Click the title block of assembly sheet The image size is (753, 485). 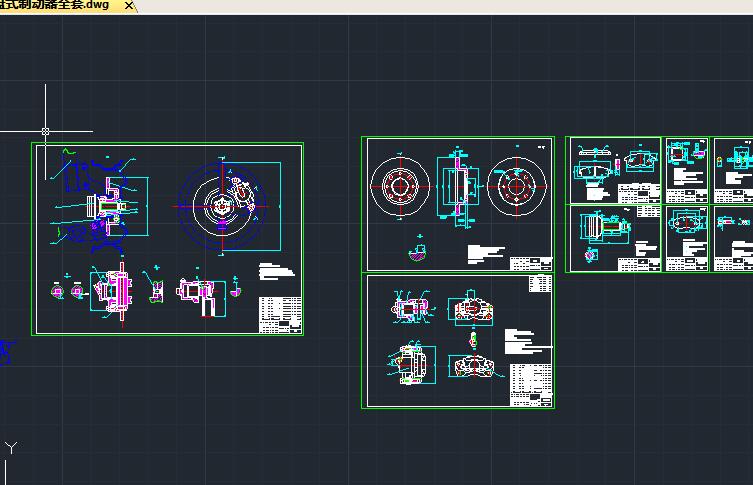click(x=280, y=315)
